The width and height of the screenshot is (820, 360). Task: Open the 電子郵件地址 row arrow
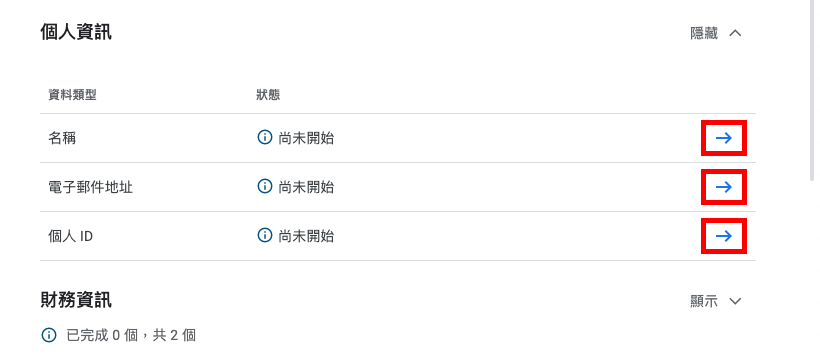tap(724, 187)
